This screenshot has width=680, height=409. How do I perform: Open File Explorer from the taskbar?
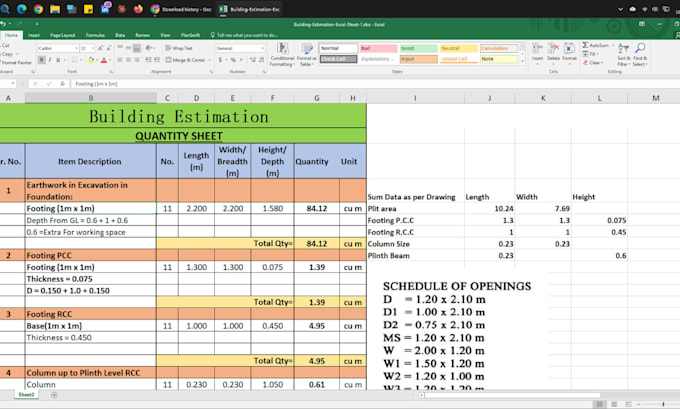tap(55, 9)
